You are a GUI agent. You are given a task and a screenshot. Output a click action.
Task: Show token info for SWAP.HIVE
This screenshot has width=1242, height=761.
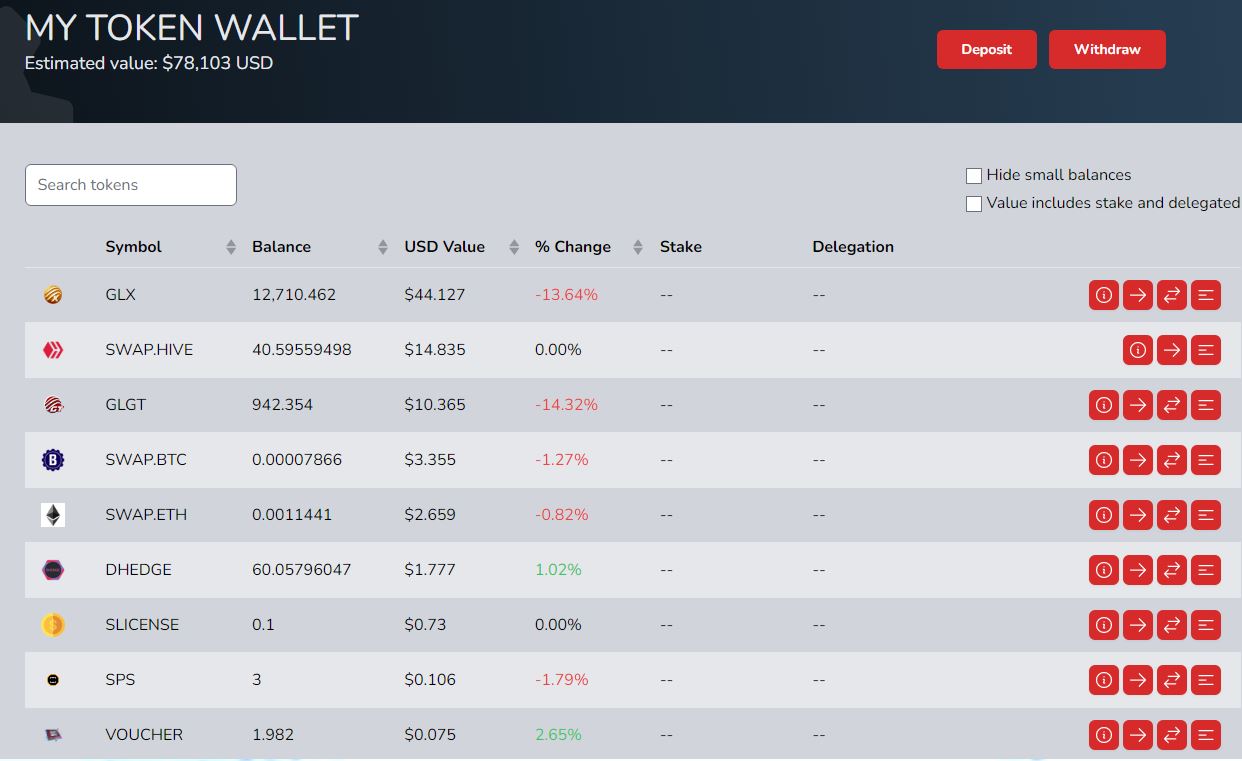(1138, 350)
